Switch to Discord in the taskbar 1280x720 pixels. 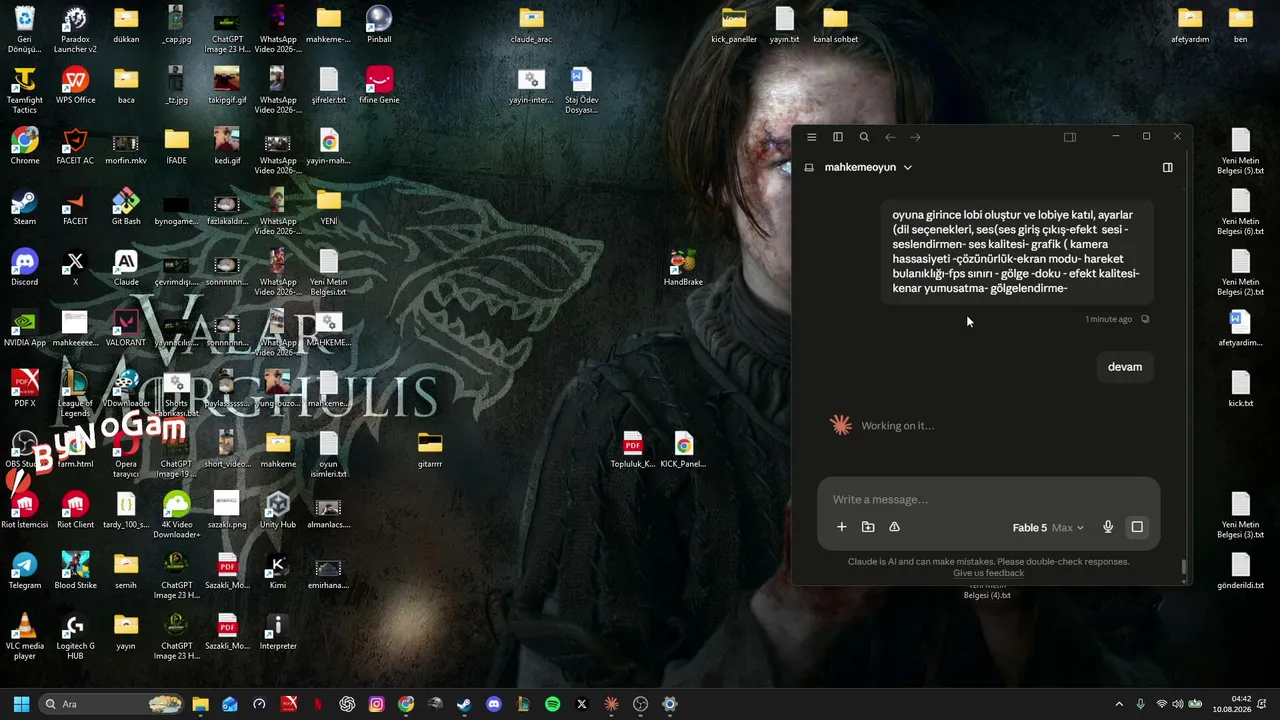493,704
